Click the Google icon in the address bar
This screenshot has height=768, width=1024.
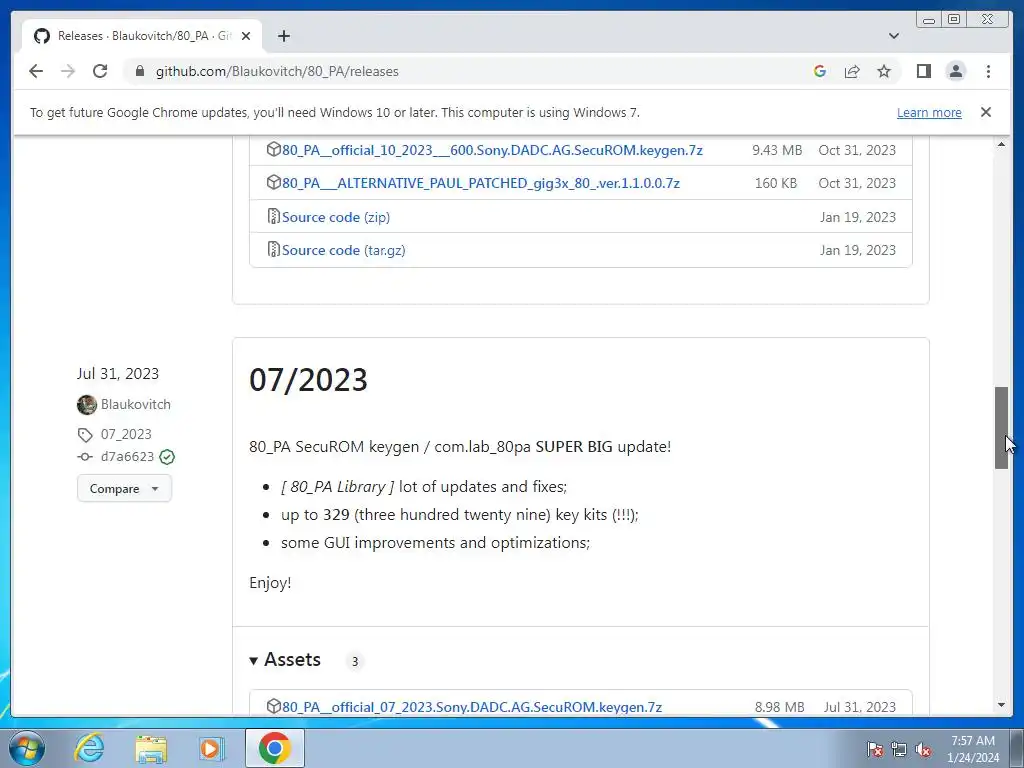[820, 71]
